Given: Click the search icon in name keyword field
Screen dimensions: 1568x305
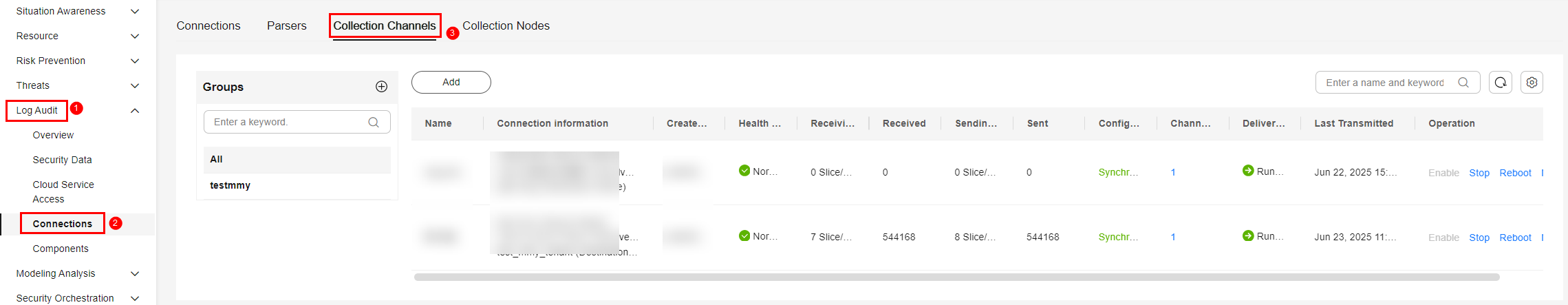Looking at the screenshot, I should click(x=1463, y=83).
